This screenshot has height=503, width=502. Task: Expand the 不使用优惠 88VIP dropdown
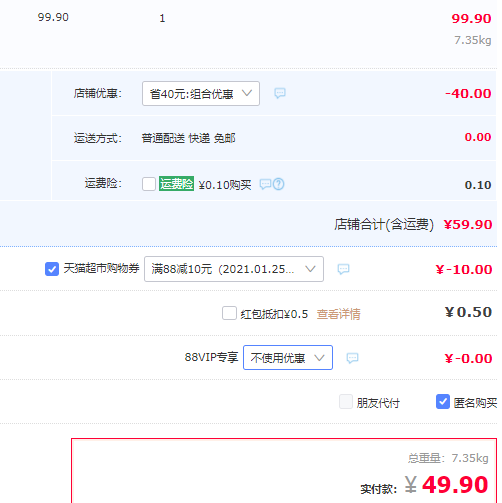pos(288,358)
